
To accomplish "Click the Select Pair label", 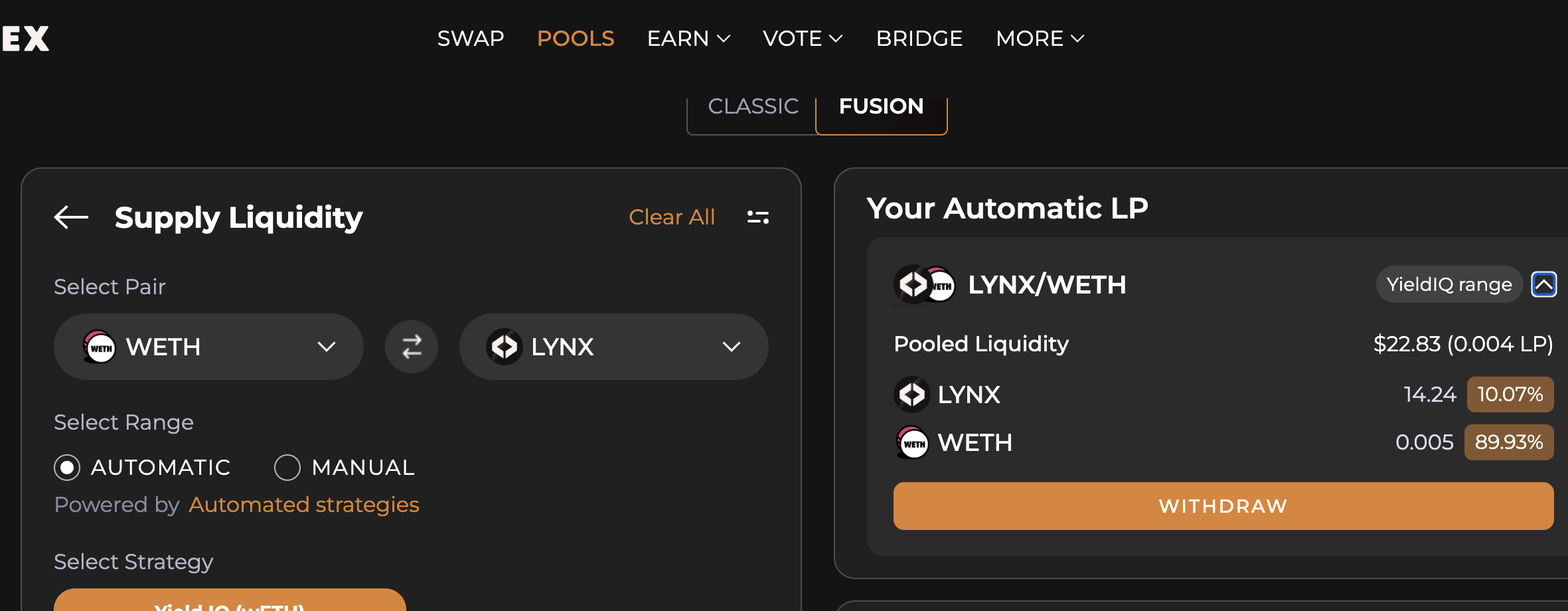I will point(110,287).
